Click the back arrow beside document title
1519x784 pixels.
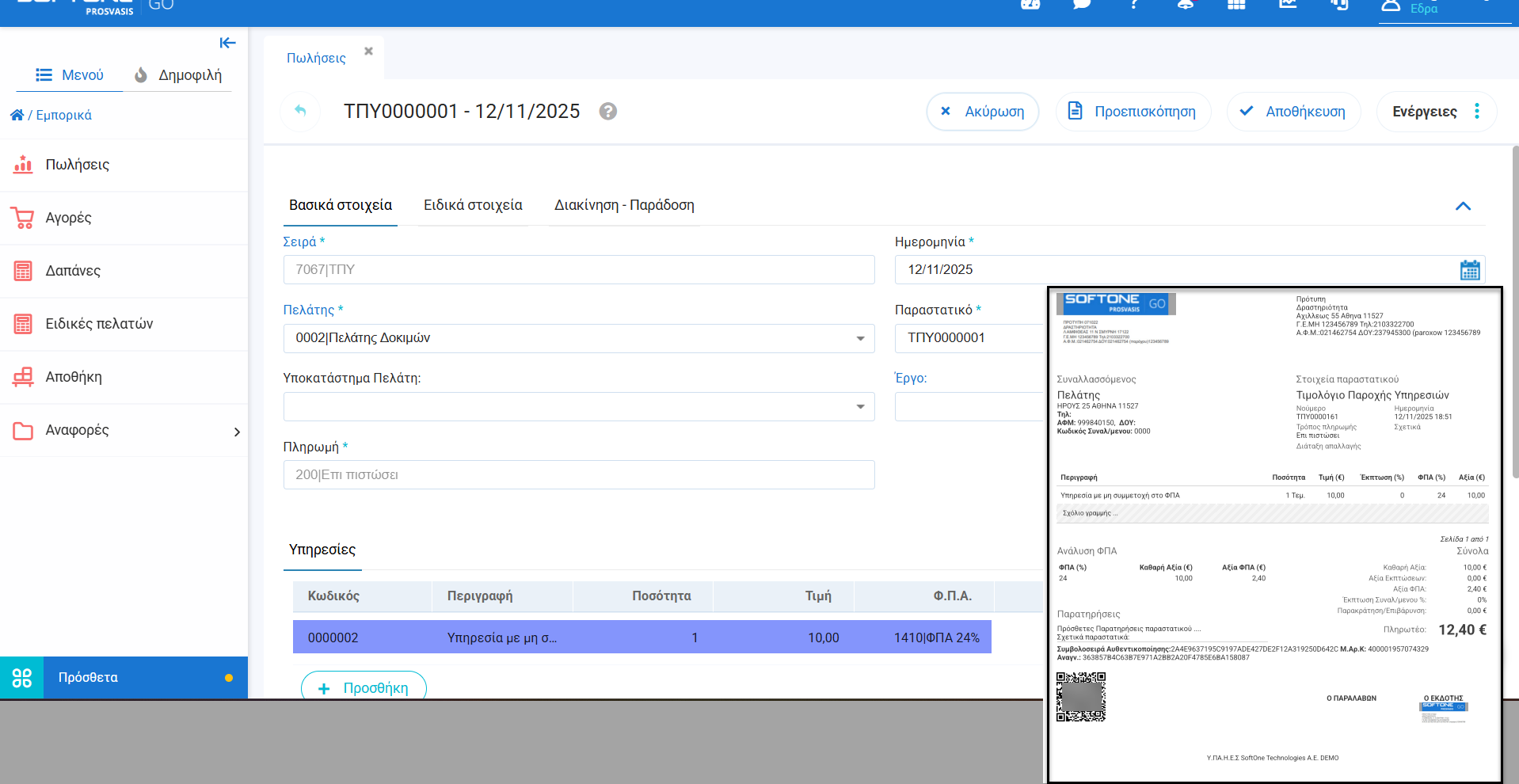coord(300,111)
